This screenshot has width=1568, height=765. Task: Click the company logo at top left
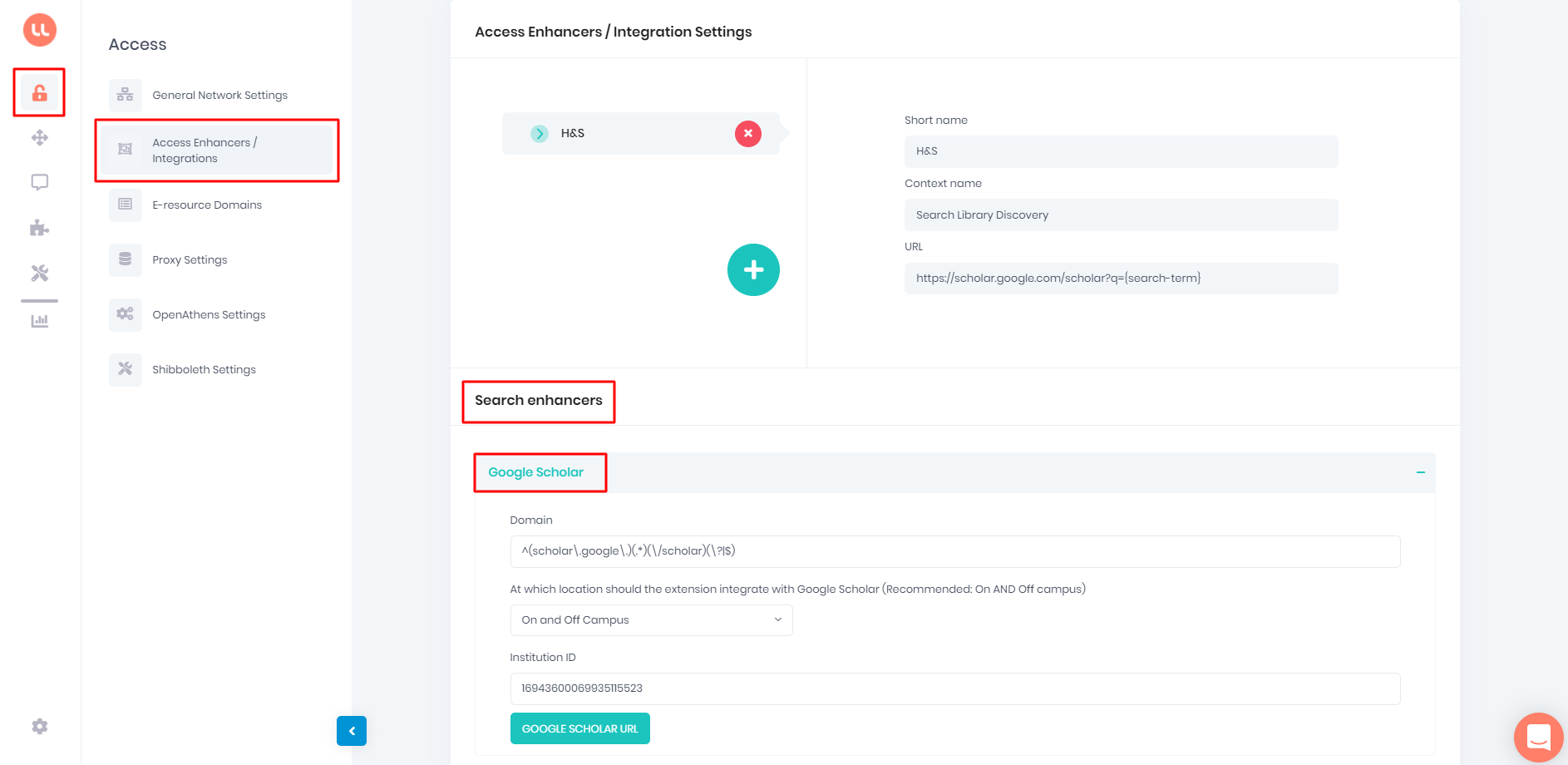[38, 29]
